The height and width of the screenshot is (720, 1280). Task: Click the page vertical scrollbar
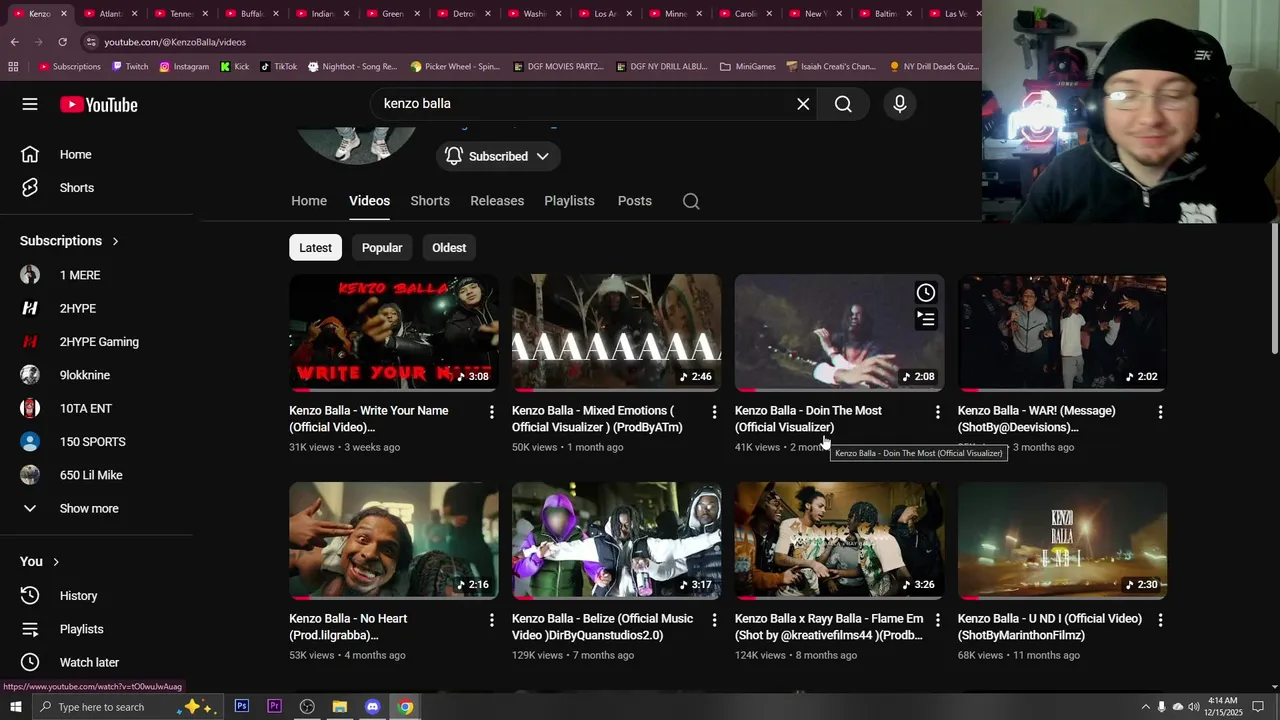click(x=1274, y=288)
